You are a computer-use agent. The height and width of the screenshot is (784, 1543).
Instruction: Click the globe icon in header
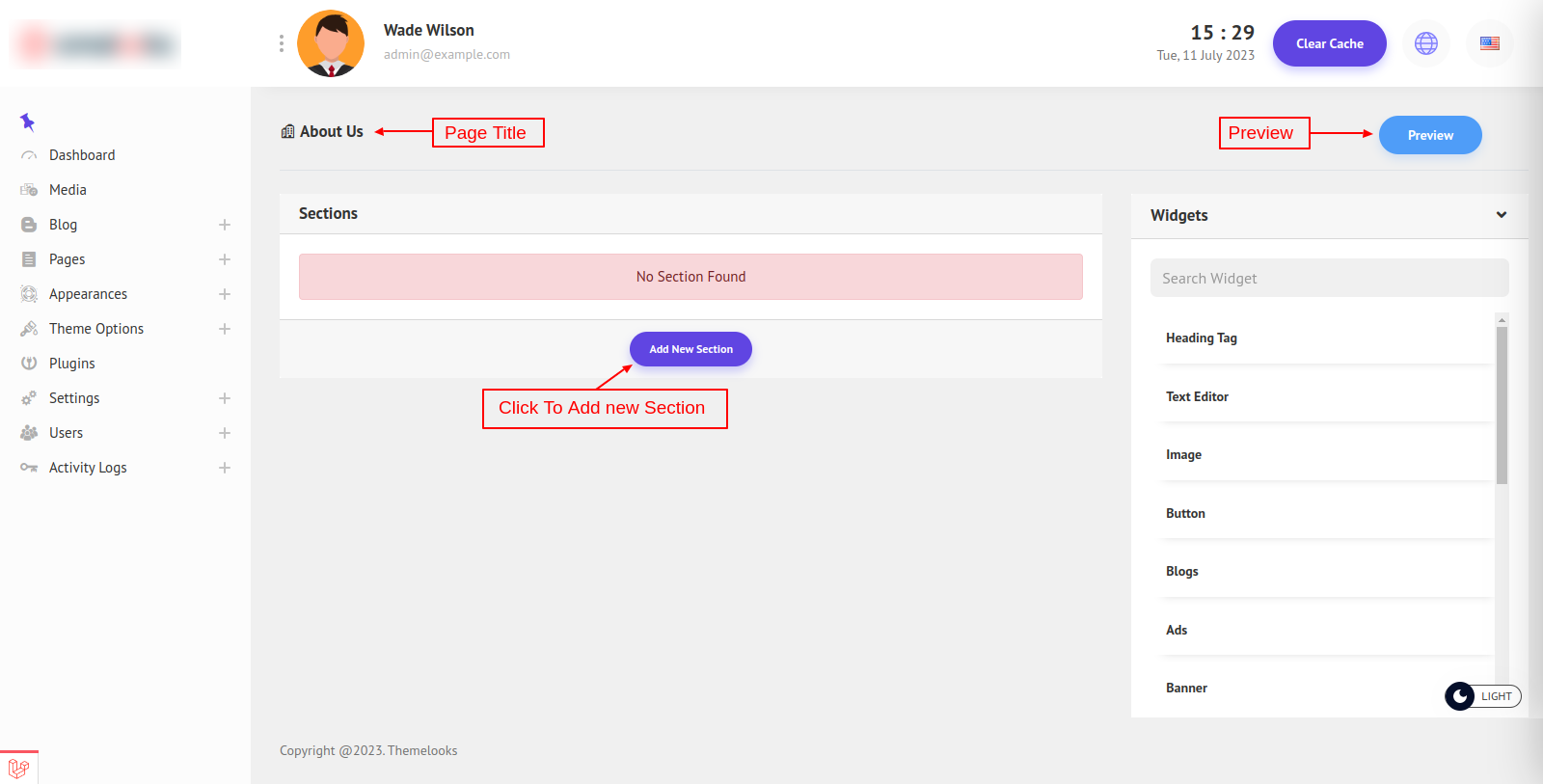point(1425,43)
